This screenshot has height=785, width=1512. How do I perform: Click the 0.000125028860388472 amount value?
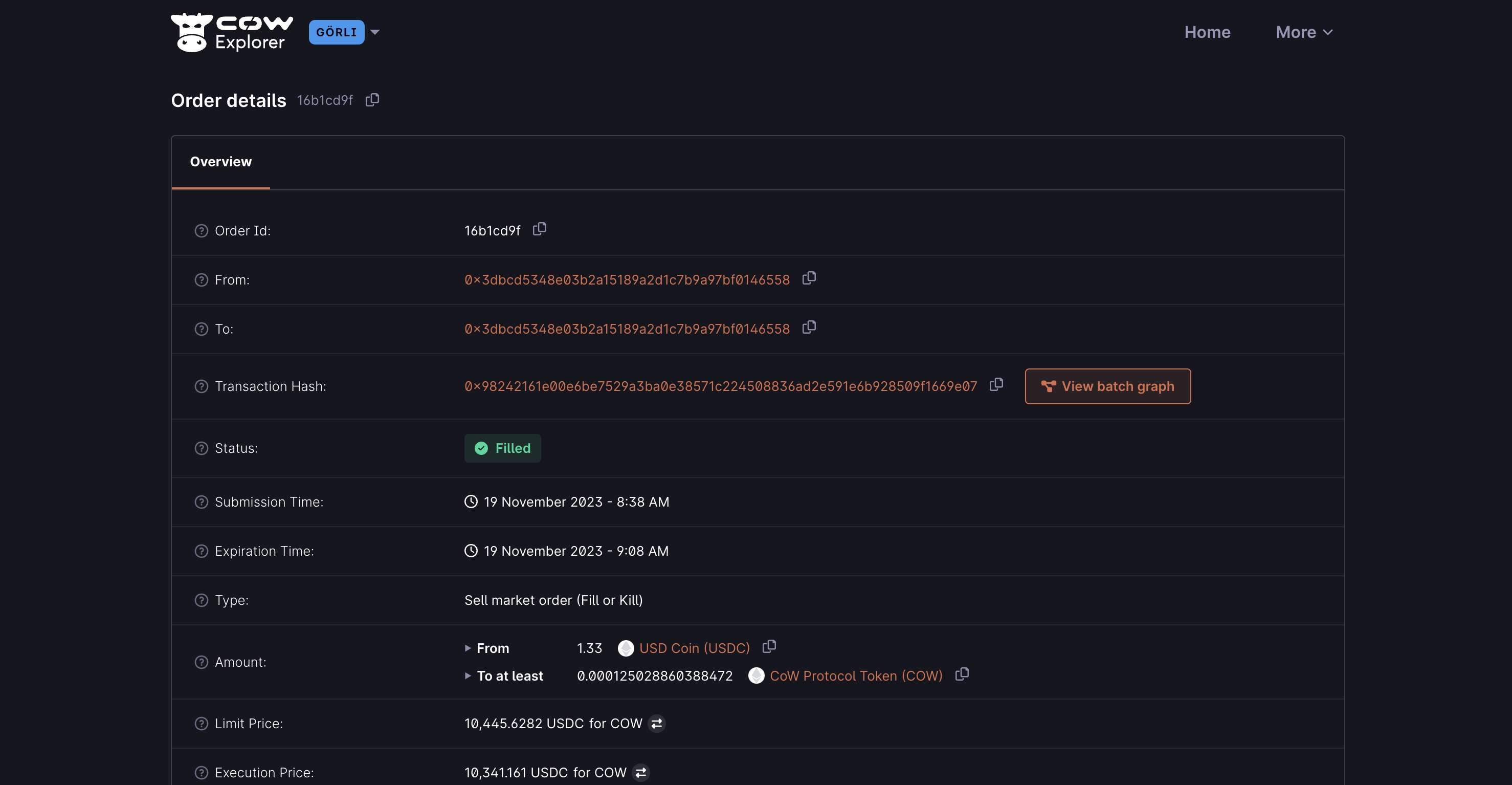(654, 676)
